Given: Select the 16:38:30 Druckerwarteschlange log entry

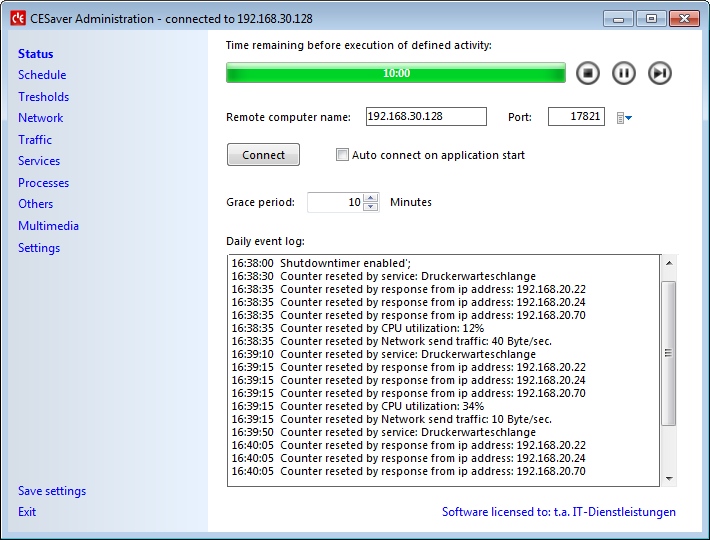Looking at the screenshot, I should [384, 277].
